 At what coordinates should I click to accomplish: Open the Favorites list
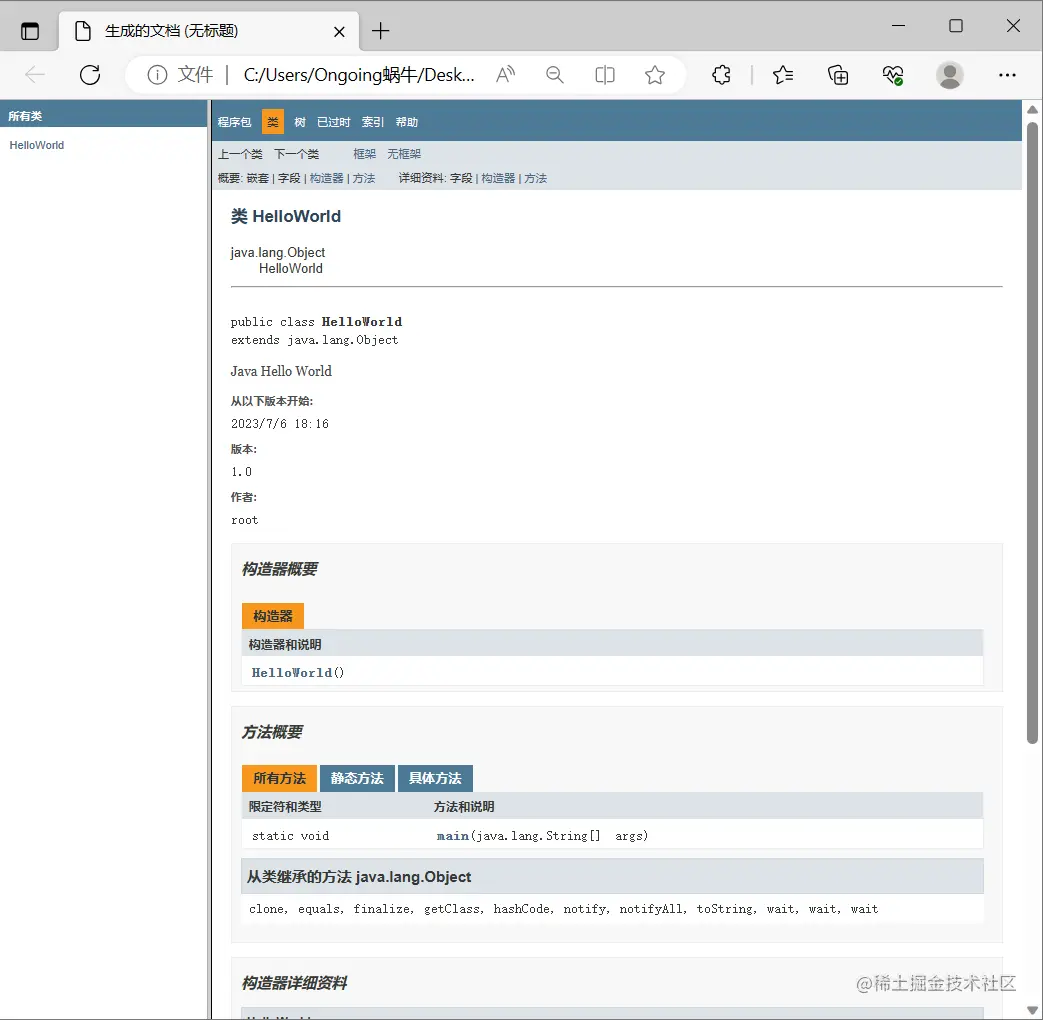(x=783, y=75)
